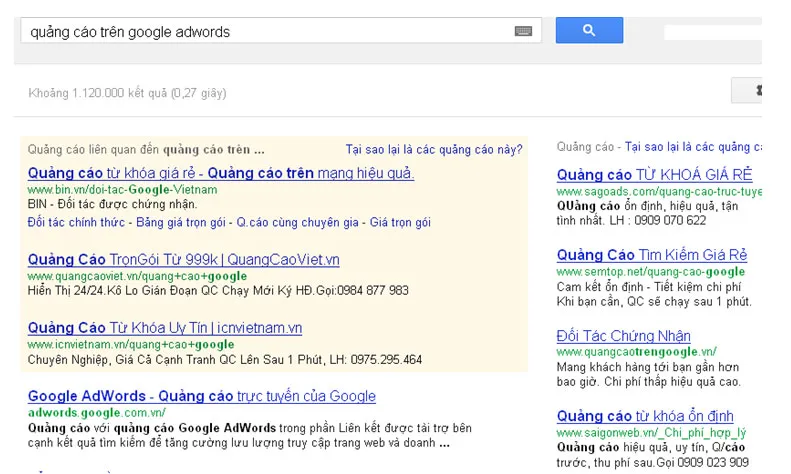The height and width of the screenshot is (474, 791).
Task: Click the www.quangcaoviet.vn URL text
Action: [137, 276]
